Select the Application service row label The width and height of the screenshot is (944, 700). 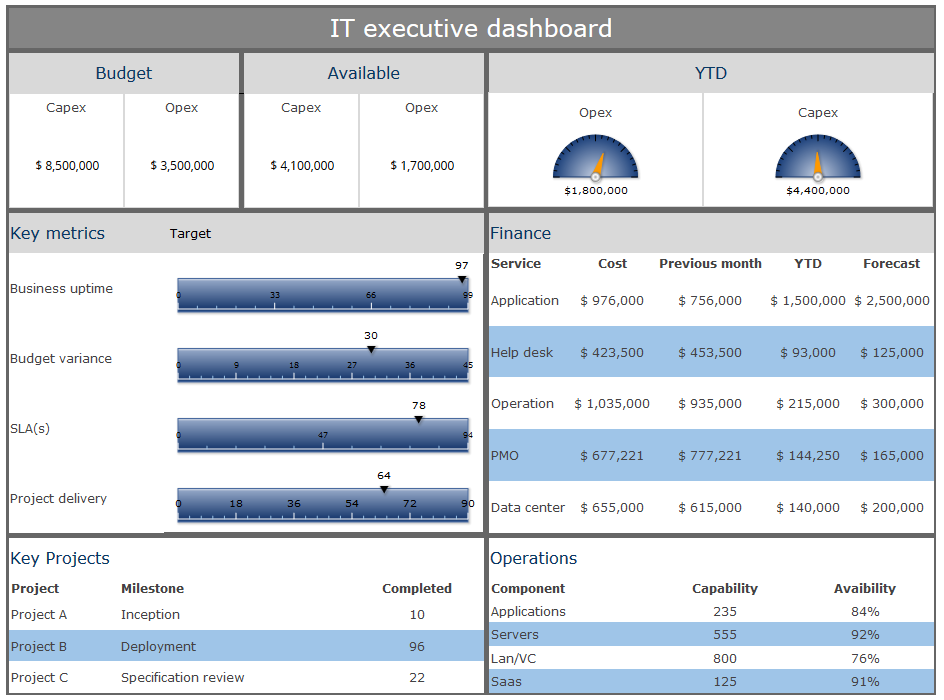coord(525,300)
